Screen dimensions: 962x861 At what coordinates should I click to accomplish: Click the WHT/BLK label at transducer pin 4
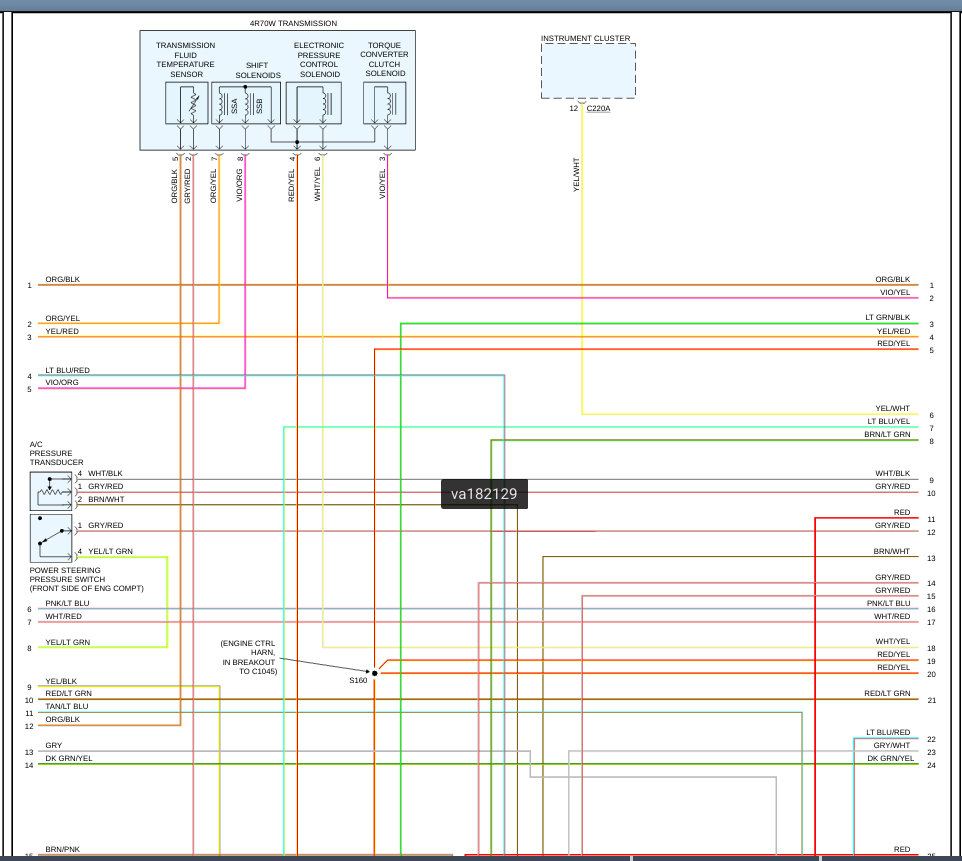click(x=106, y=473)
